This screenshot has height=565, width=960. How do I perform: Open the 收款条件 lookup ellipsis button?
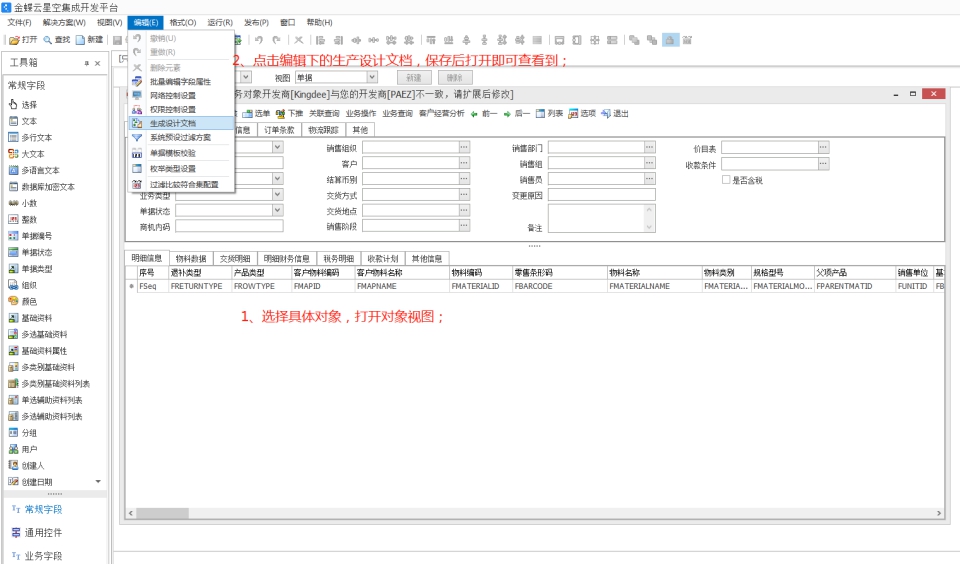(x=823, y=163)
